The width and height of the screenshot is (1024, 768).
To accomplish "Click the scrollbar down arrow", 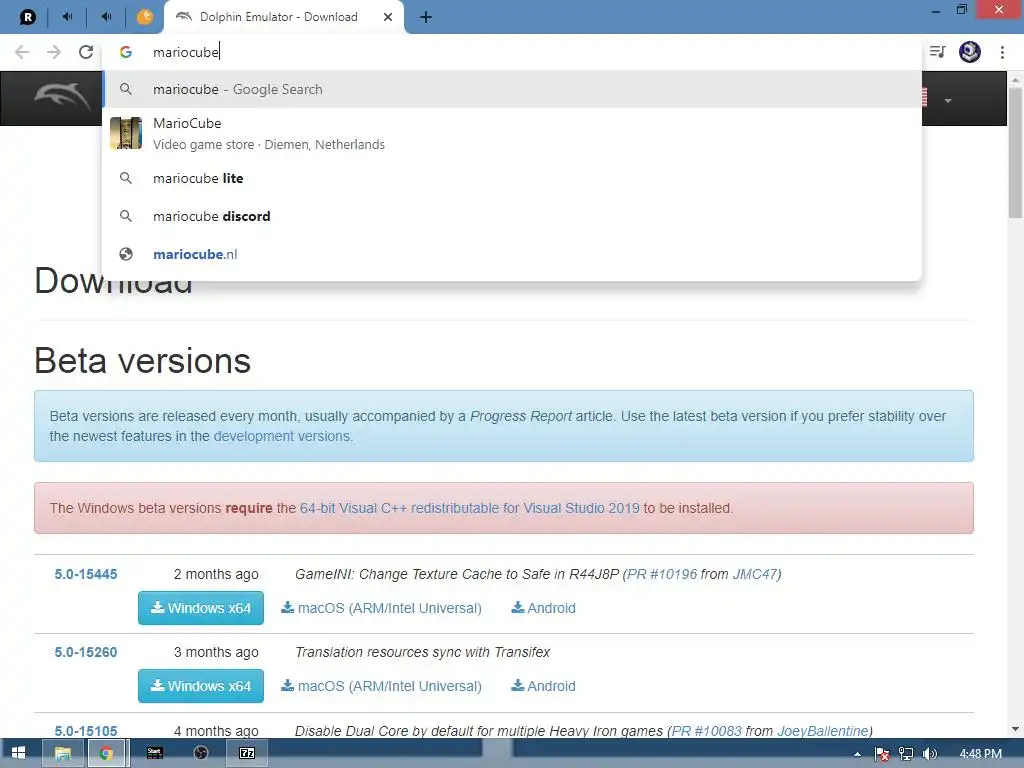I will (x=1015, y=729).
